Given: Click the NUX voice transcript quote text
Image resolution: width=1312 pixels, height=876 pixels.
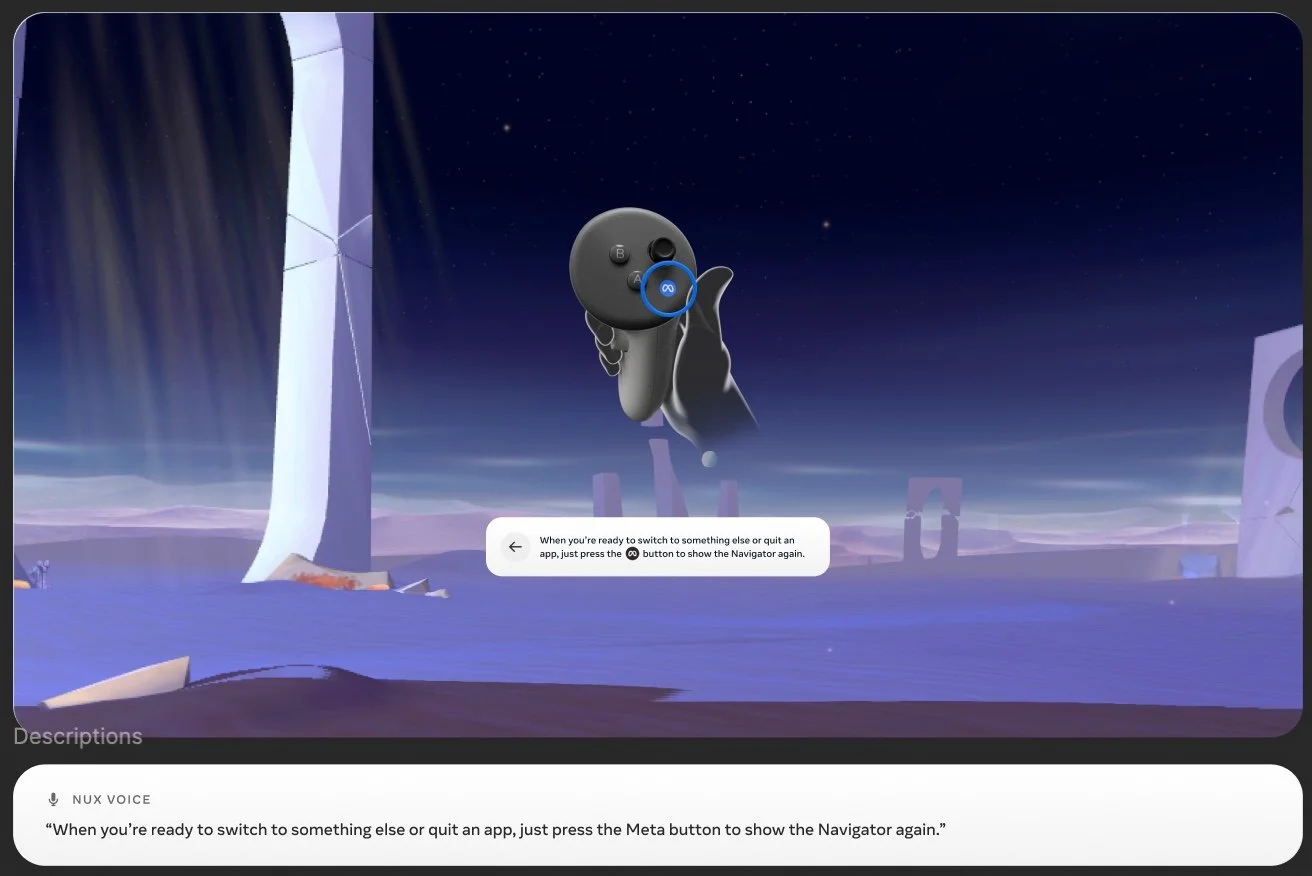Looking at the screenshot, I should tap(496, 830).
